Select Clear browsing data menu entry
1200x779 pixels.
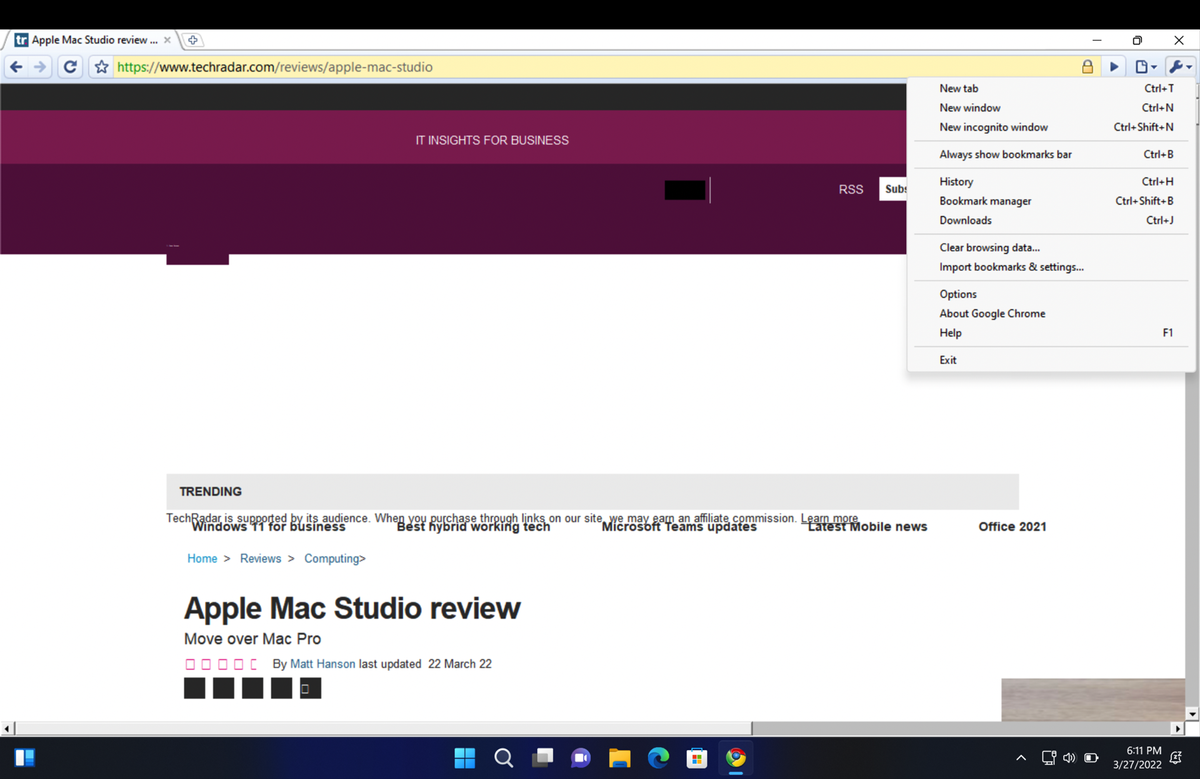tap(1051, 247)
